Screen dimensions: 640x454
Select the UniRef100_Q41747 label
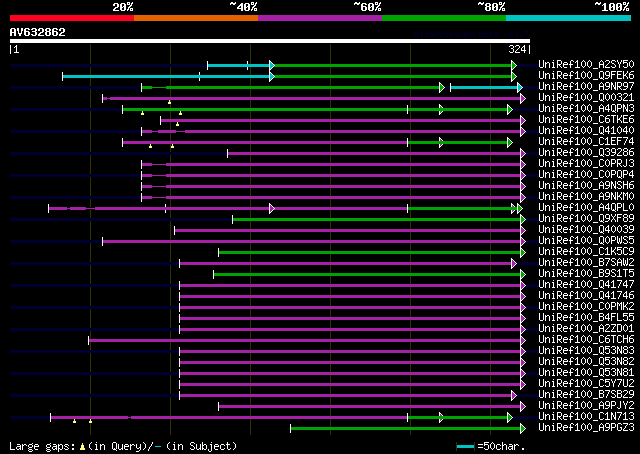point(586,285)
